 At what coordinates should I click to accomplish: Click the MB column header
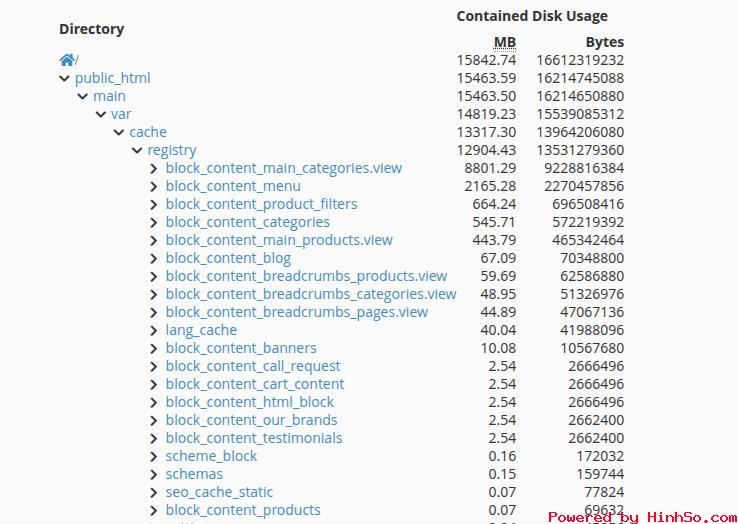505,42
